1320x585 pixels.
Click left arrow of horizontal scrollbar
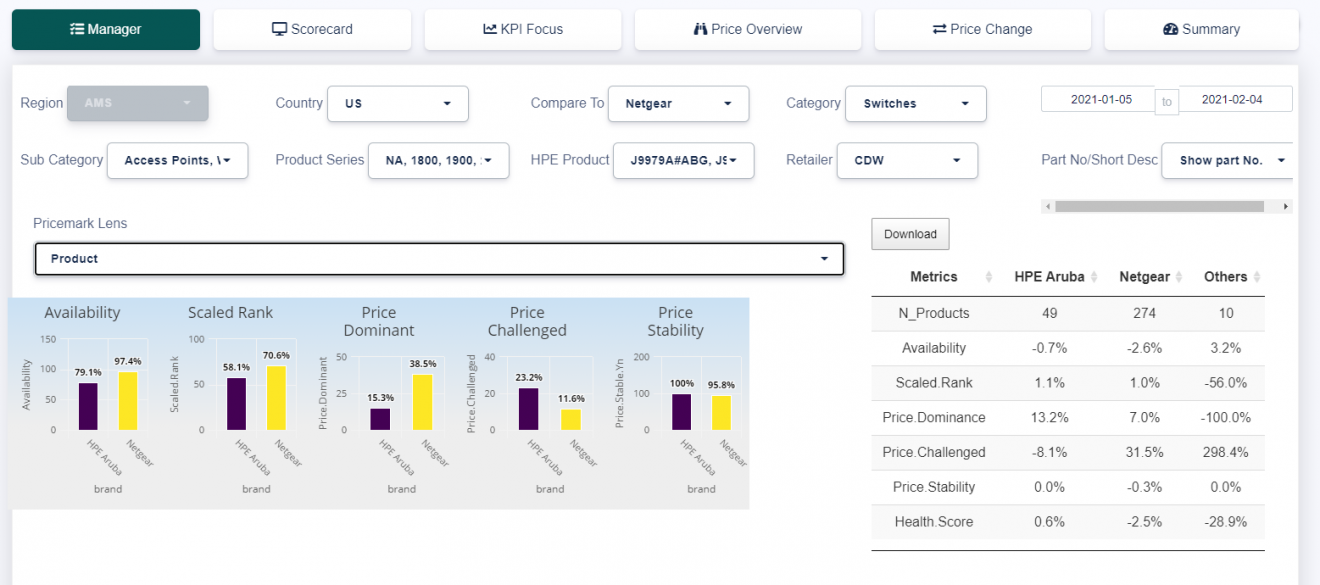coord(1048,207)
